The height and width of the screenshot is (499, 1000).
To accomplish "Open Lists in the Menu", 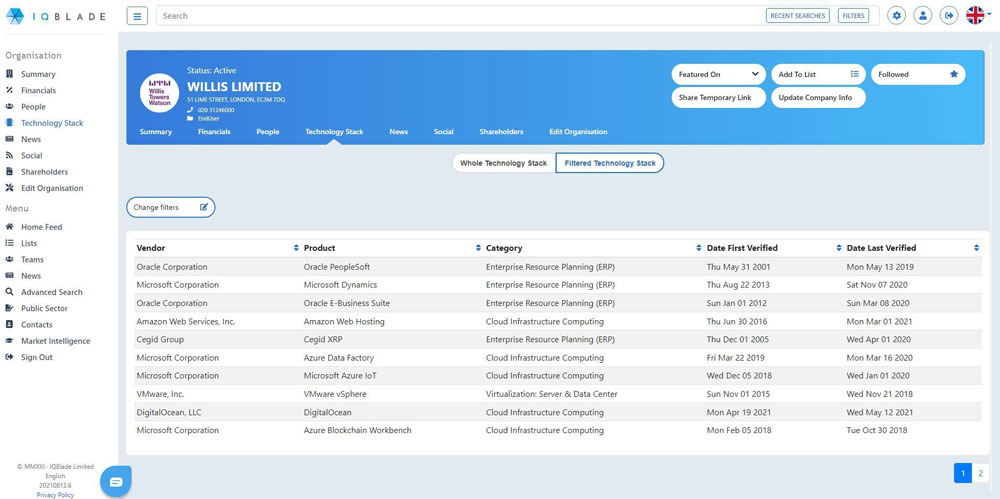I will click(29, 243).
